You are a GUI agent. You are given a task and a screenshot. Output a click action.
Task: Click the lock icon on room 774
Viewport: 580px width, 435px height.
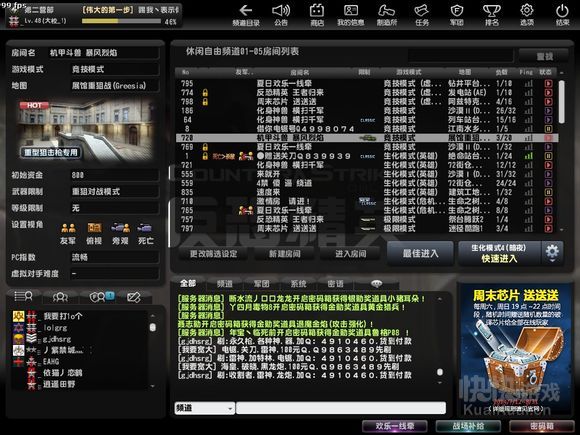click(x=205, y=92)
